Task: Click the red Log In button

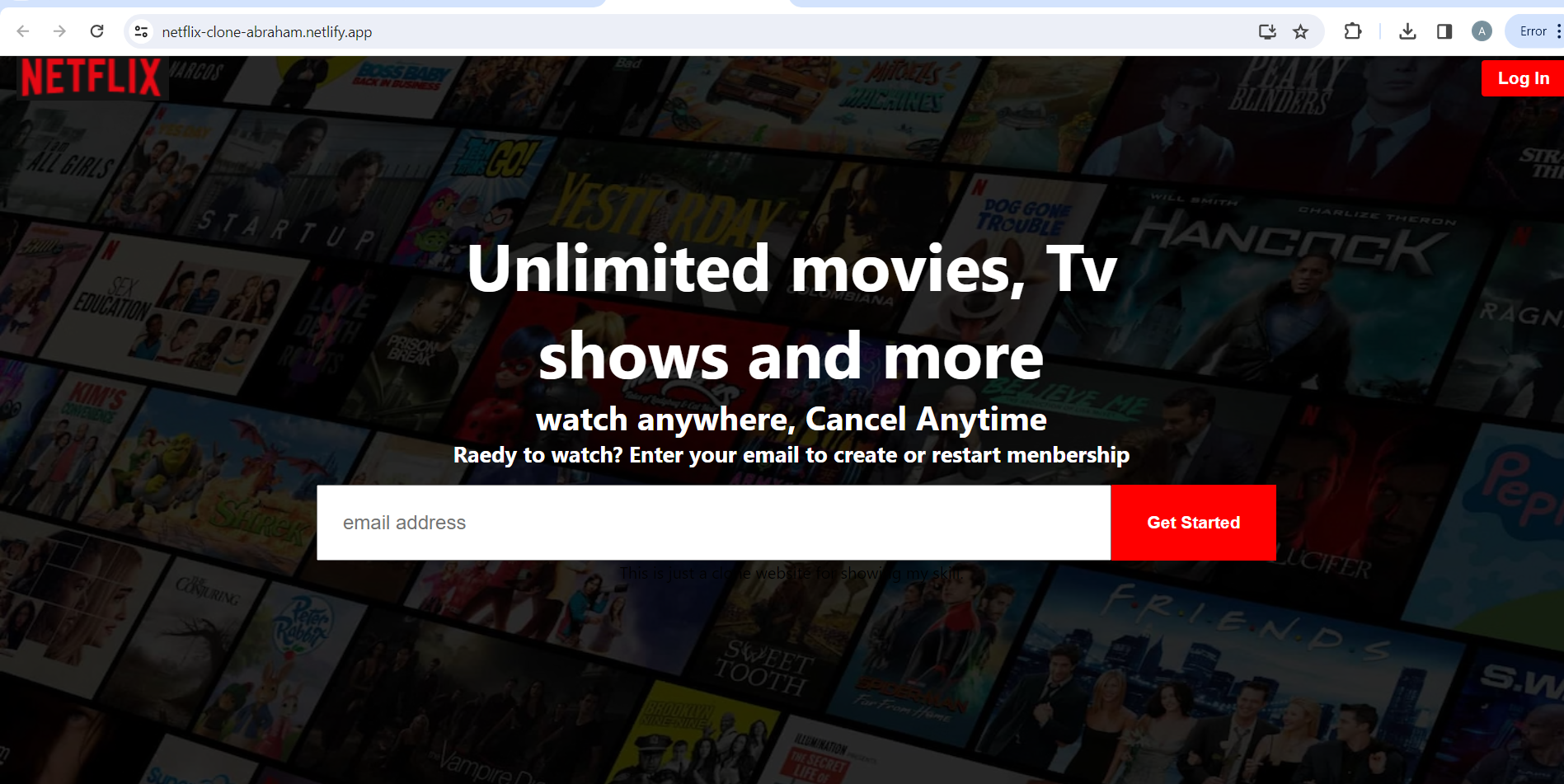Action: (x=1523, y=78)
